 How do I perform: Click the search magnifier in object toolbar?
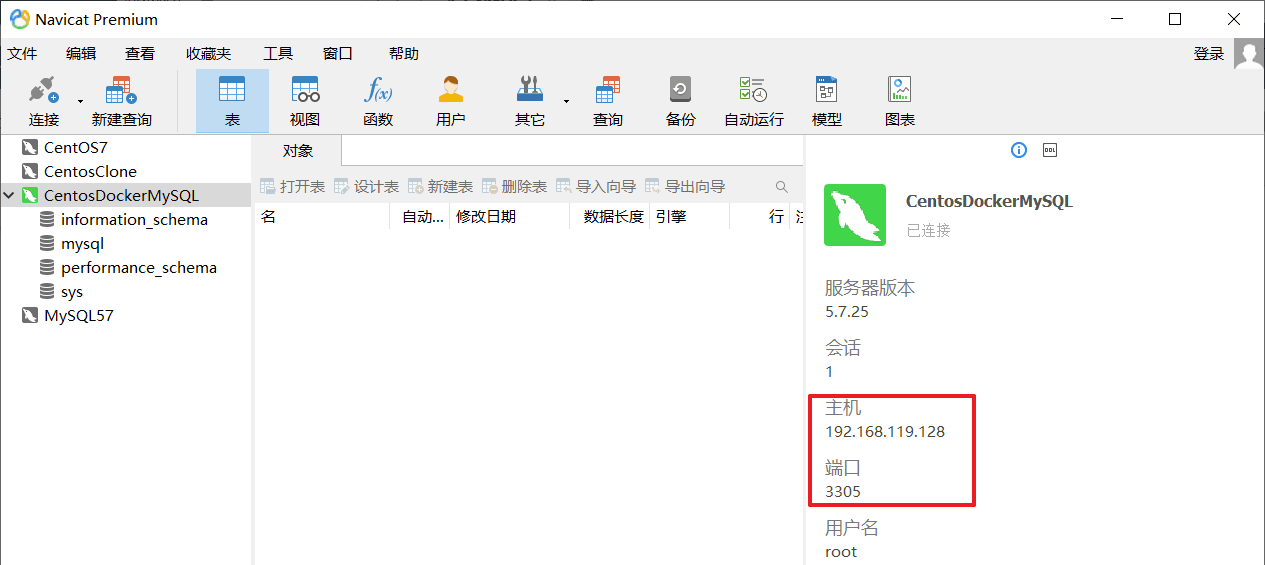[782, 187]
